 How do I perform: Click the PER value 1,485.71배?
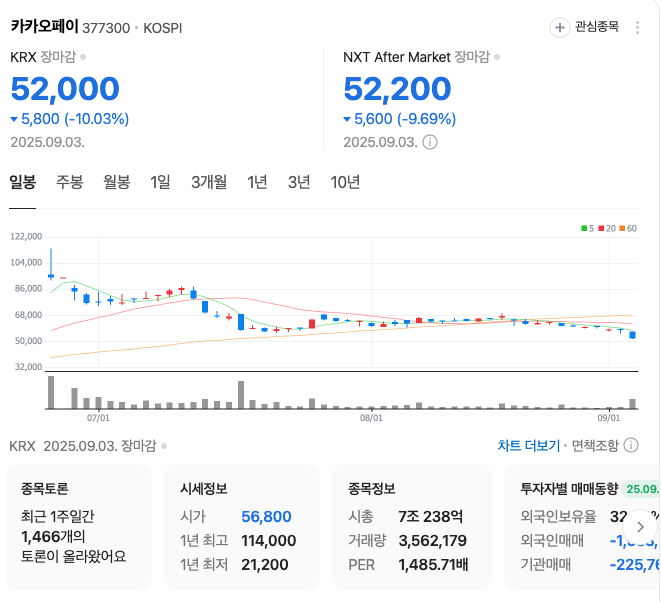click(x=433, y=564)
